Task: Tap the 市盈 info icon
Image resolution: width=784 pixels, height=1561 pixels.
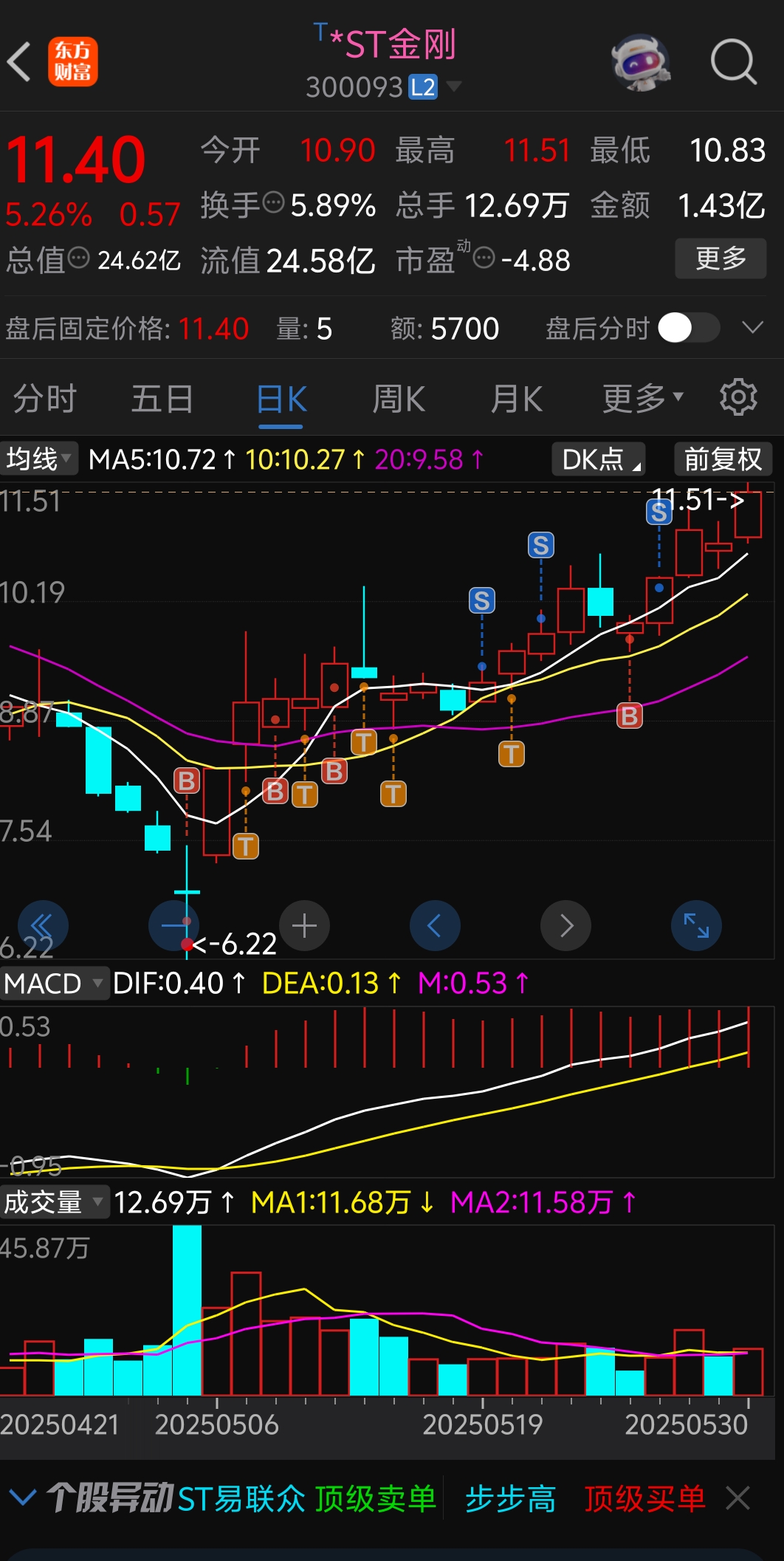Action: point(484,258)
